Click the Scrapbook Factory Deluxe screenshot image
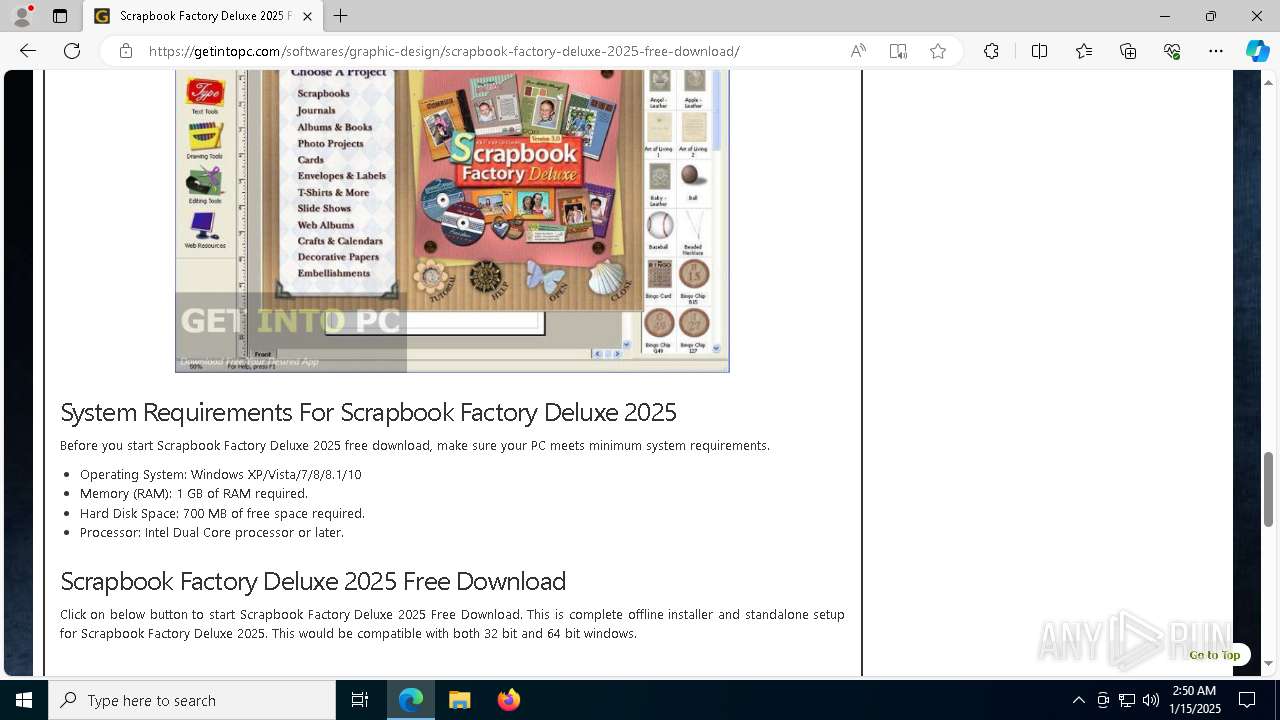The width and height of the screenshot is (1280, 720). (452, 221)
